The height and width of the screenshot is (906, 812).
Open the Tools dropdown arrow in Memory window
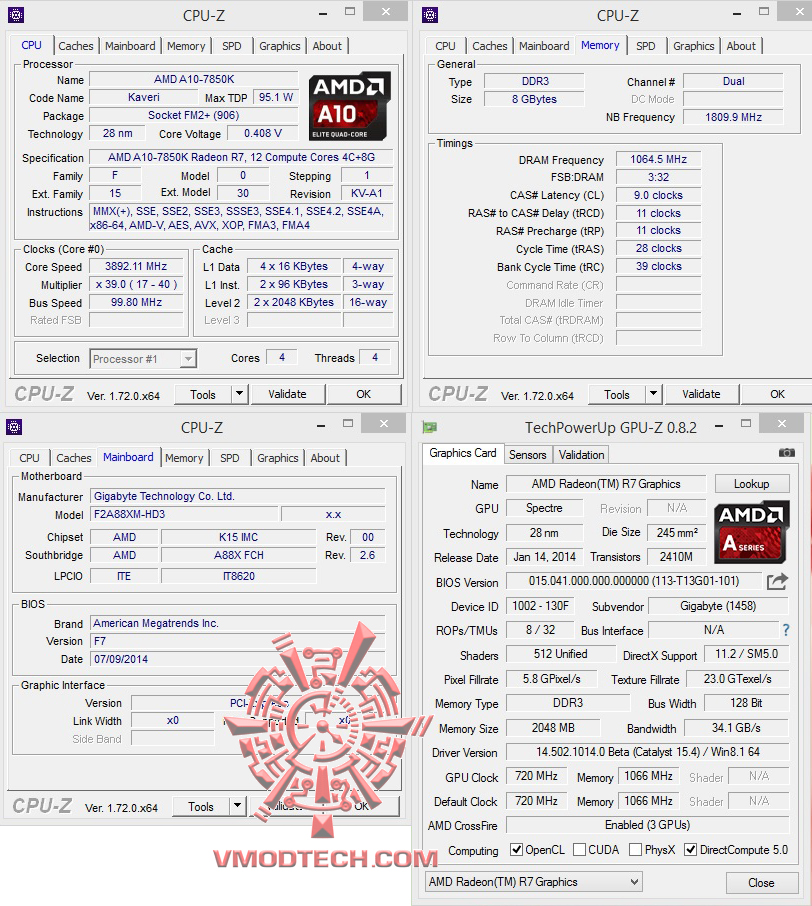click(653, 394)
